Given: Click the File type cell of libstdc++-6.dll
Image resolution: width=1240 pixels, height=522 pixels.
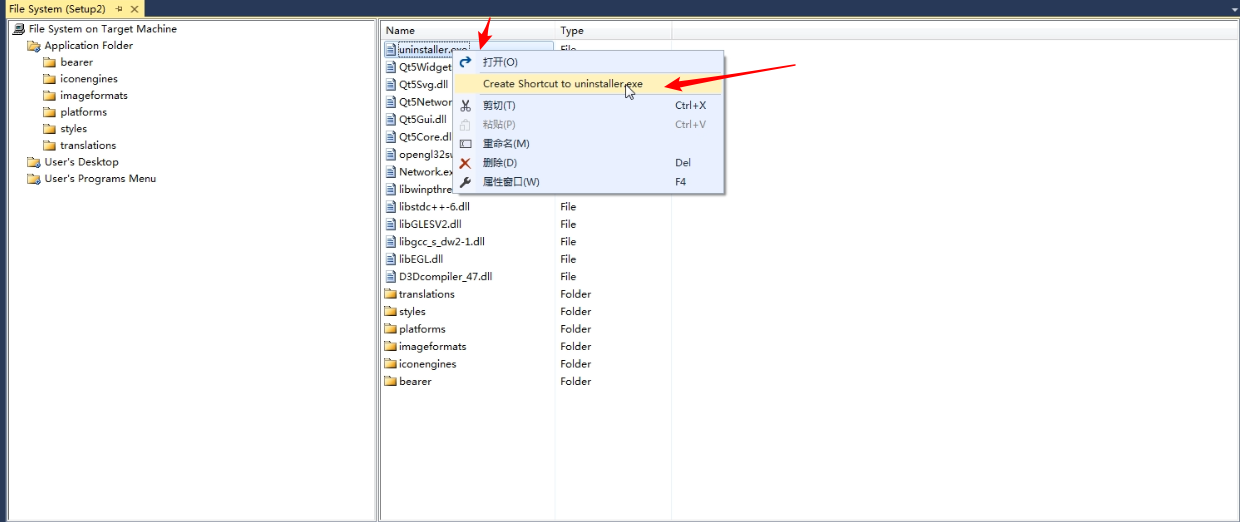Looking at the screenshot, I should click(x=568, y=207).
